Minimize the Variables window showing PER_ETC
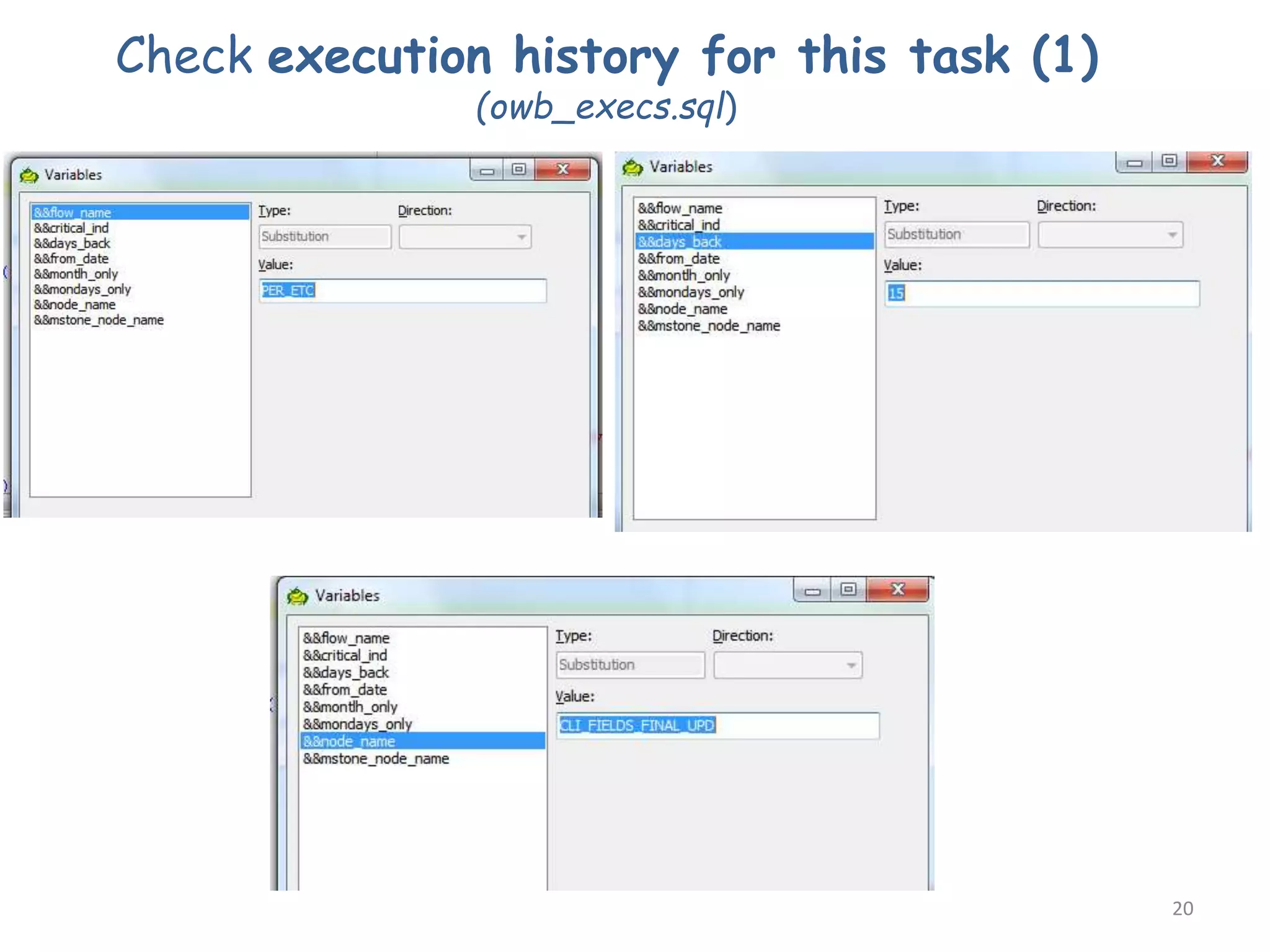This screenshot has height=952, width=1270. coord(487,170)
